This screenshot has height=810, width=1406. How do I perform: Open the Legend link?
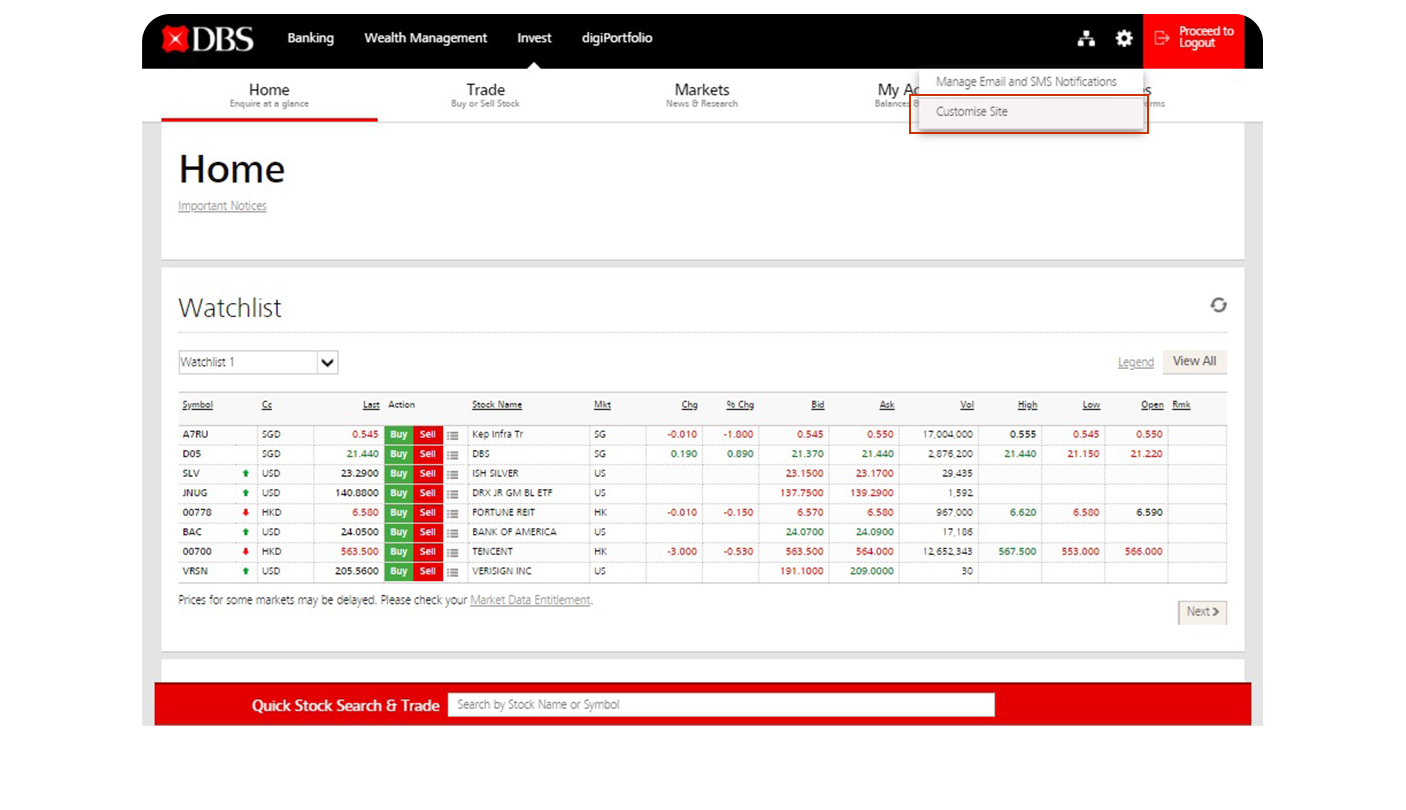[1136, 362]
